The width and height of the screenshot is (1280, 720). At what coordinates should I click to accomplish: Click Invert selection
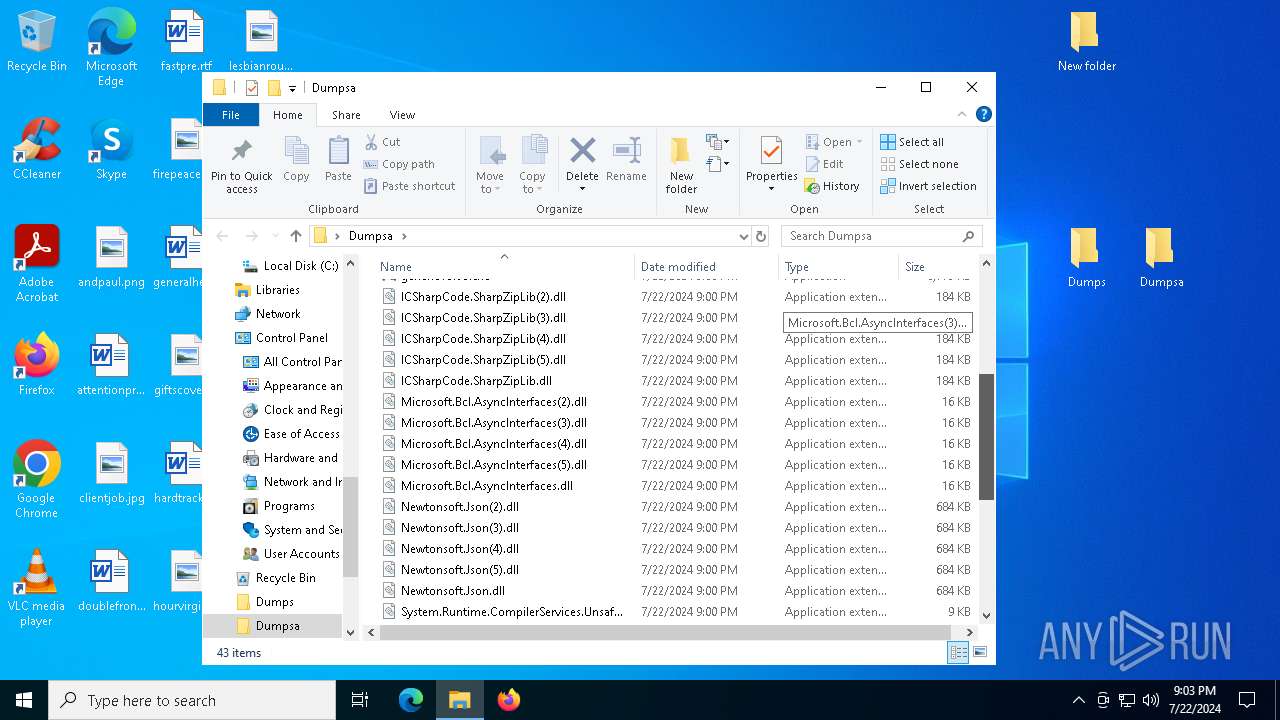coord(928,186)
